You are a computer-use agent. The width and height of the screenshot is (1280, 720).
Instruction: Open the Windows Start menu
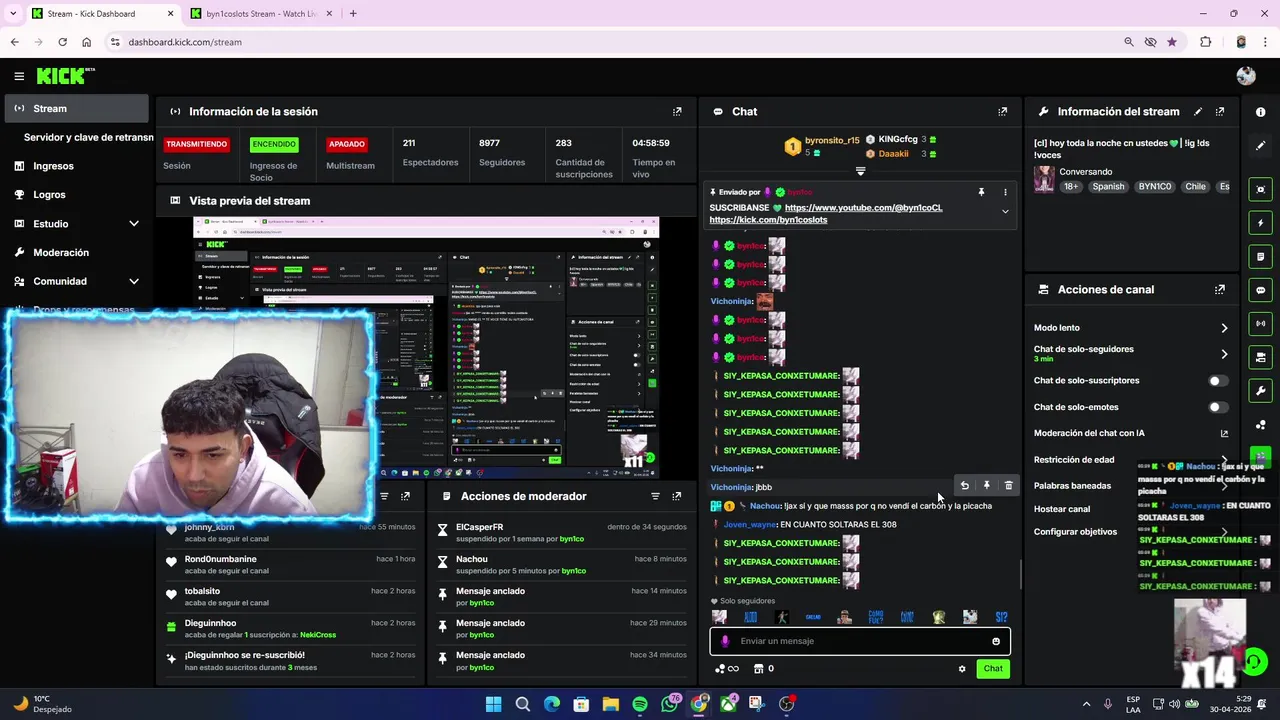pyautogui.click(x=493, y=704)
